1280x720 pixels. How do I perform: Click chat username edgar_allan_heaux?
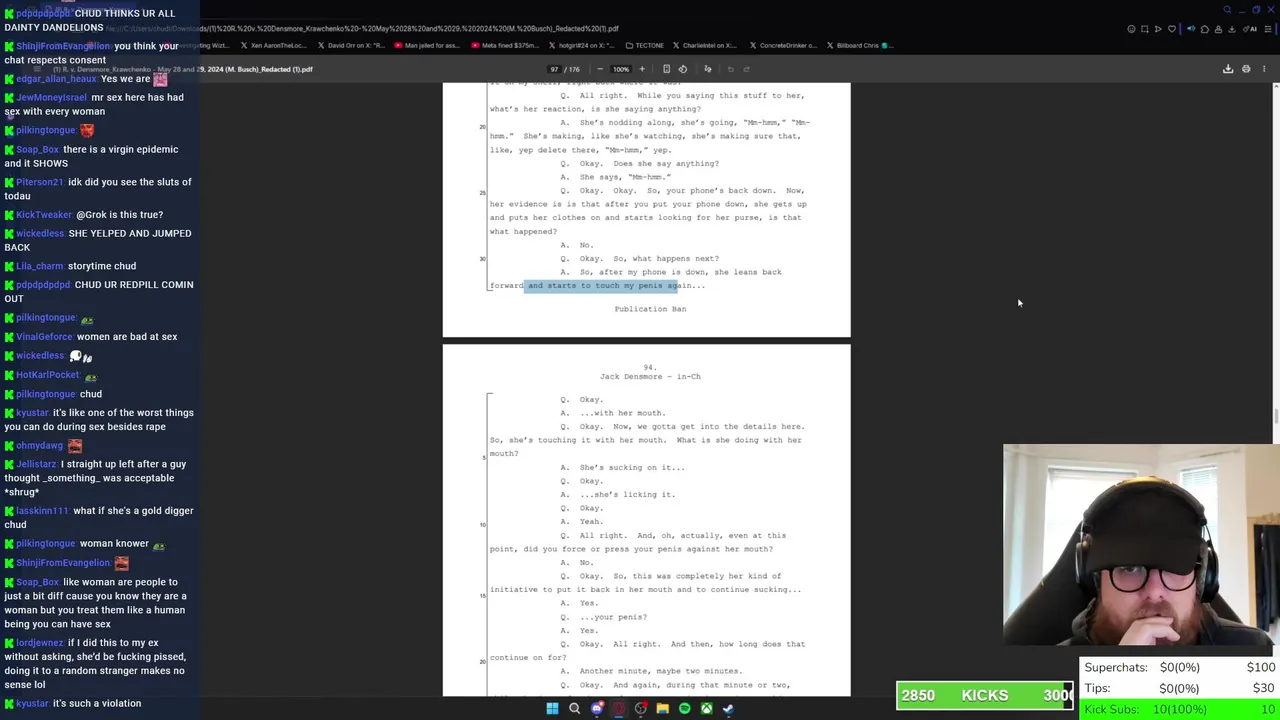pyautogui.click(x=56, y=79)
